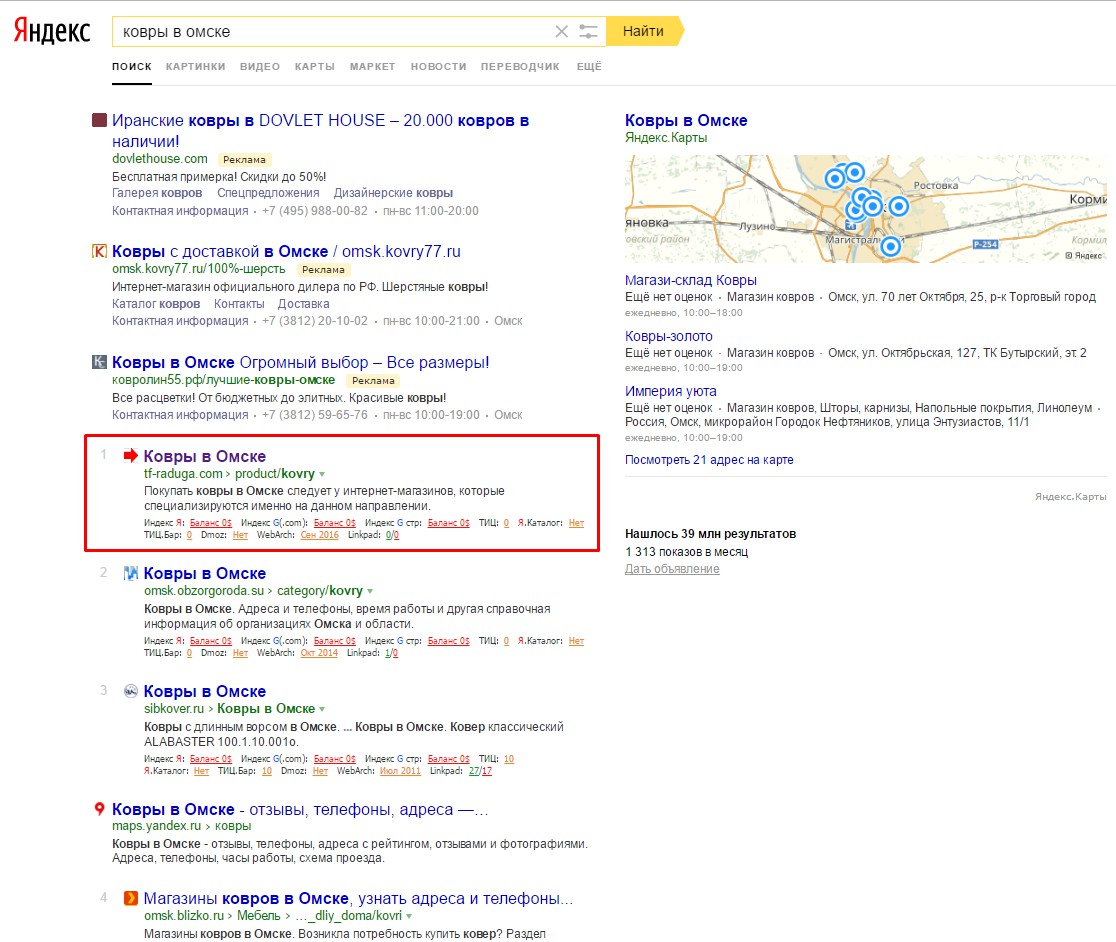Click WebArch Окт 2014 link
This screenshot has width=1116, height=942.
pyautogui.click(x=319, y=652)
